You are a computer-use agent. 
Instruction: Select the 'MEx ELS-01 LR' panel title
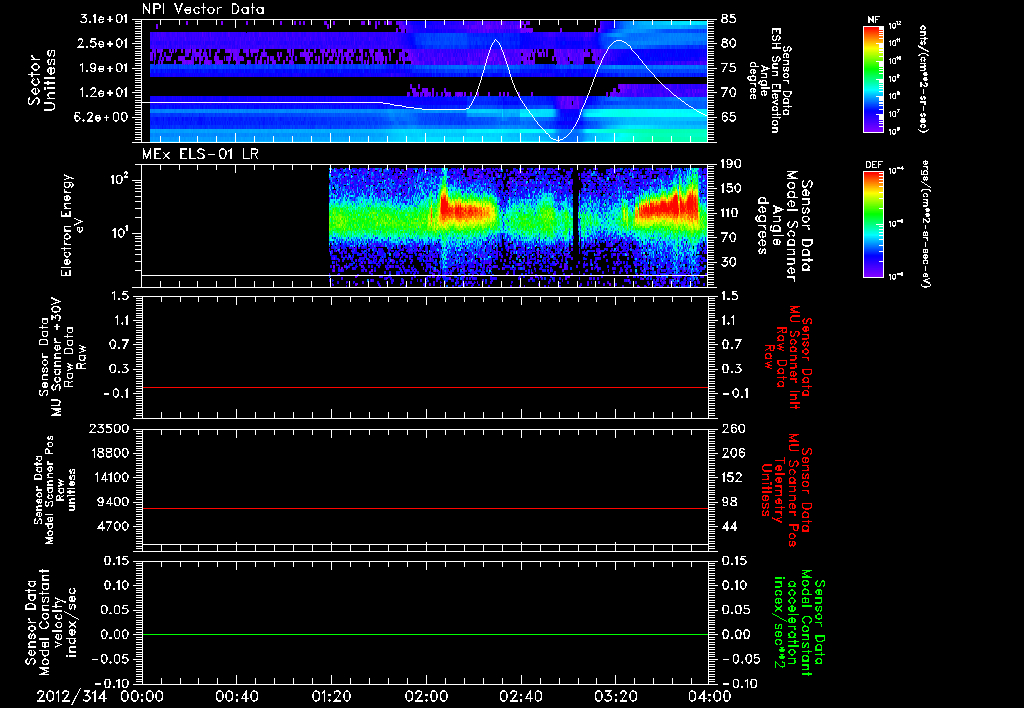tap(200, 154)
